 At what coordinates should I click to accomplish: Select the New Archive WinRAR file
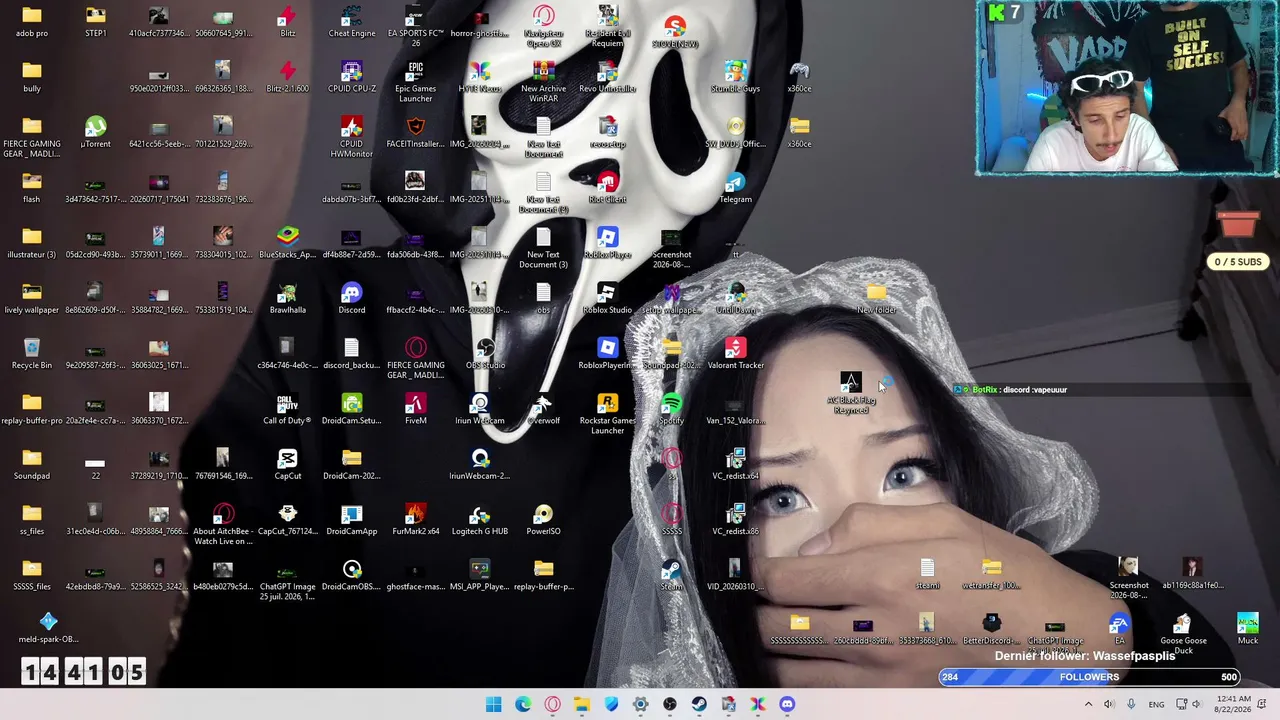pos(543,82)
